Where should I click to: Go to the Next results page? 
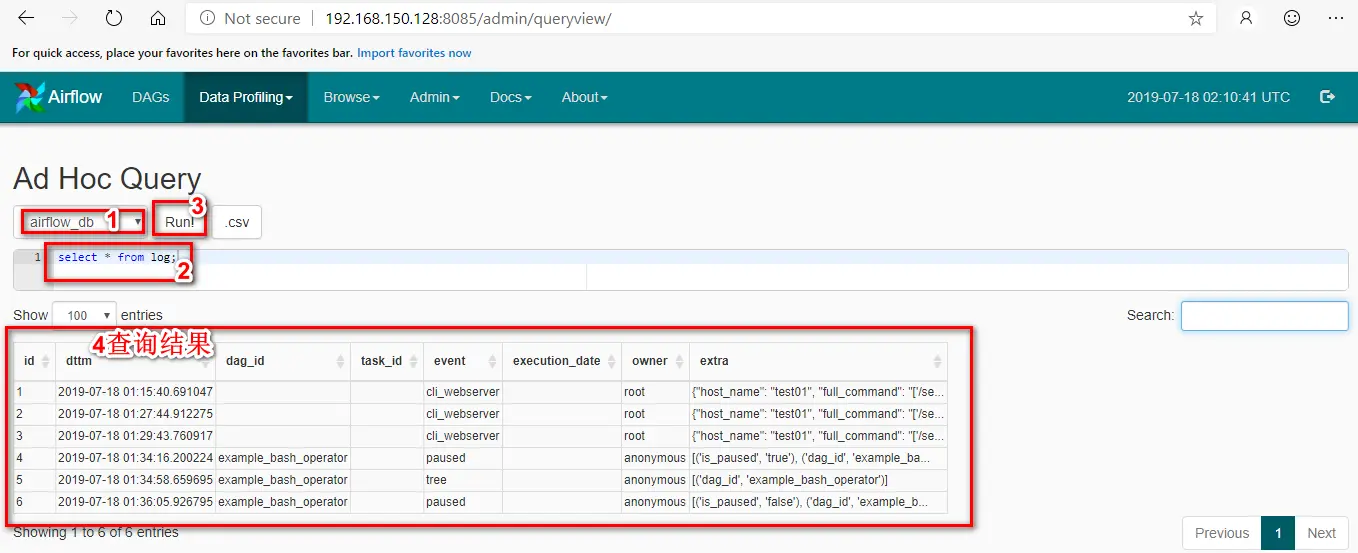(1321, 533)
